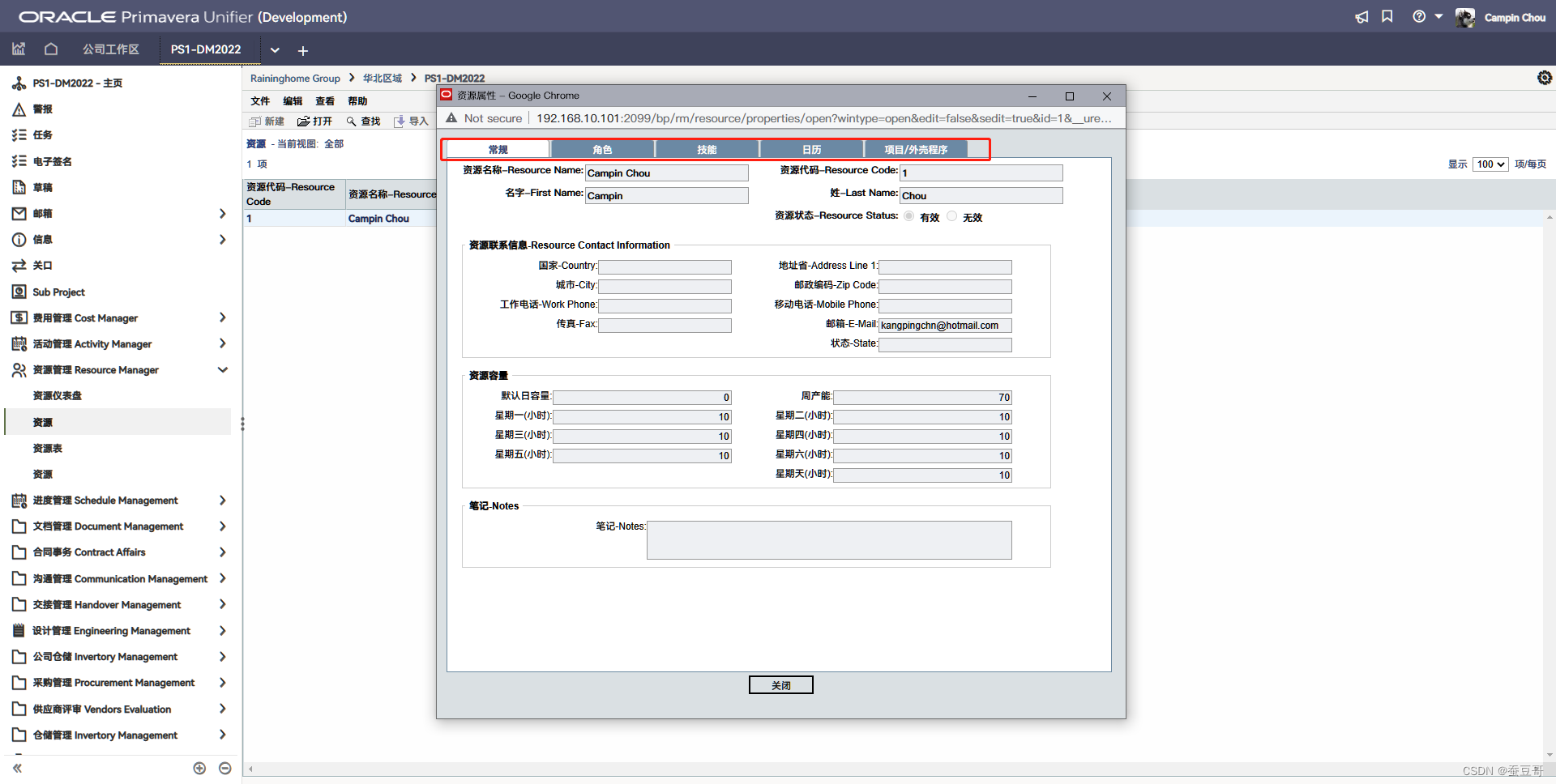
Task: Open the PS1-DM2022 tab dropdown arrow
Action: tap(275, 50)
